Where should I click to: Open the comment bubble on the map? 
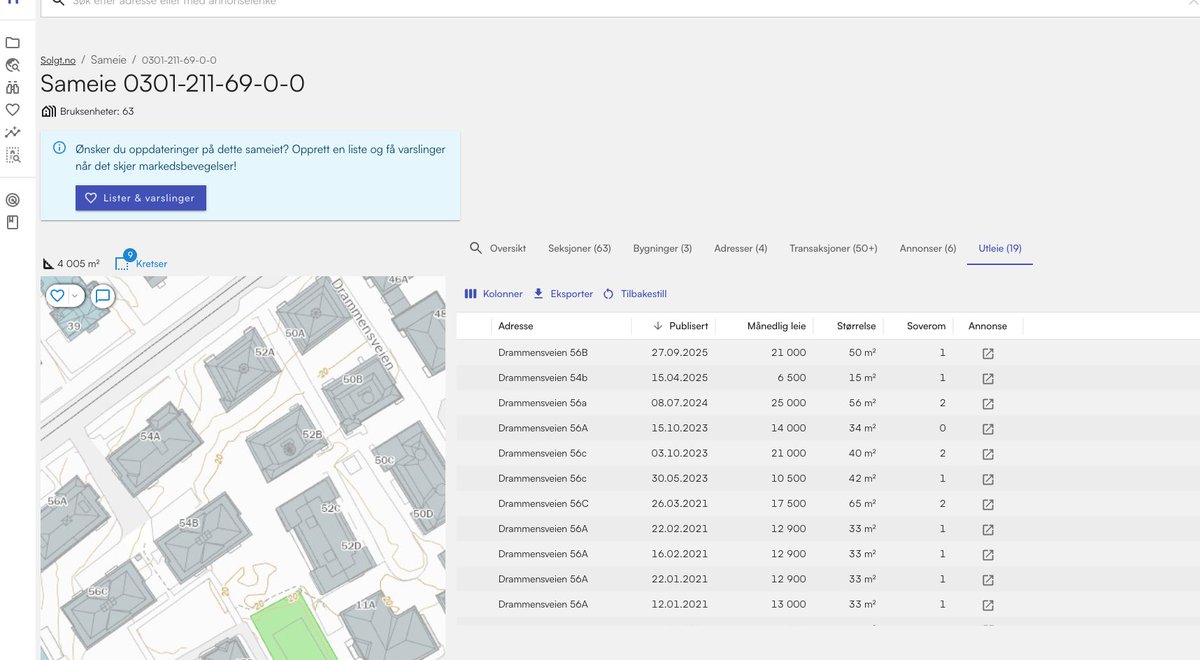pyautogui.click(x=102, y=296)
